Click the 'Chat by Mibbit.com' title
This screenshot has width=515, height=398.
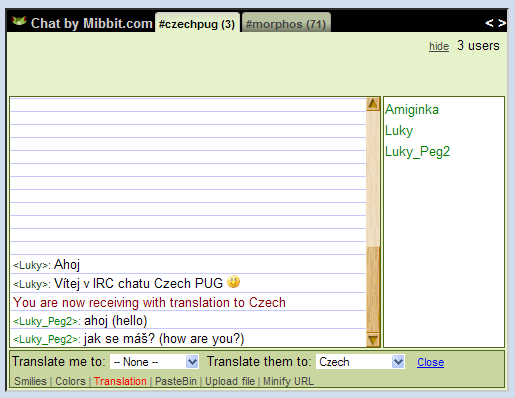[x=92, y=23]
